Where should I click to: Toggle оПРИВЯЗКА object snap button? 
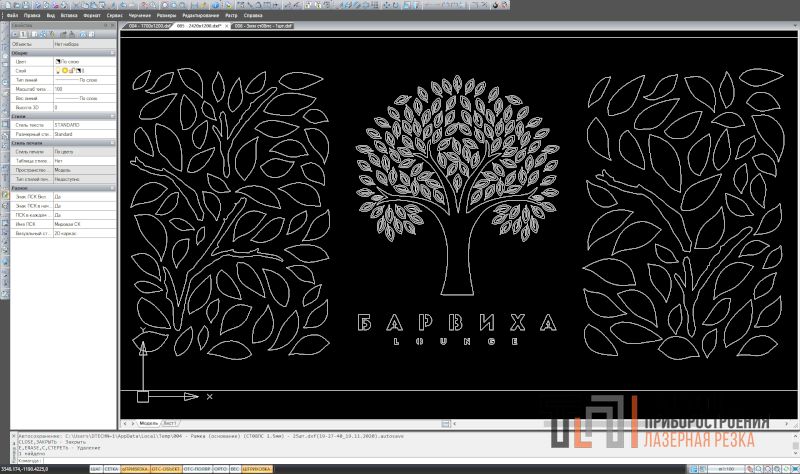135,468
